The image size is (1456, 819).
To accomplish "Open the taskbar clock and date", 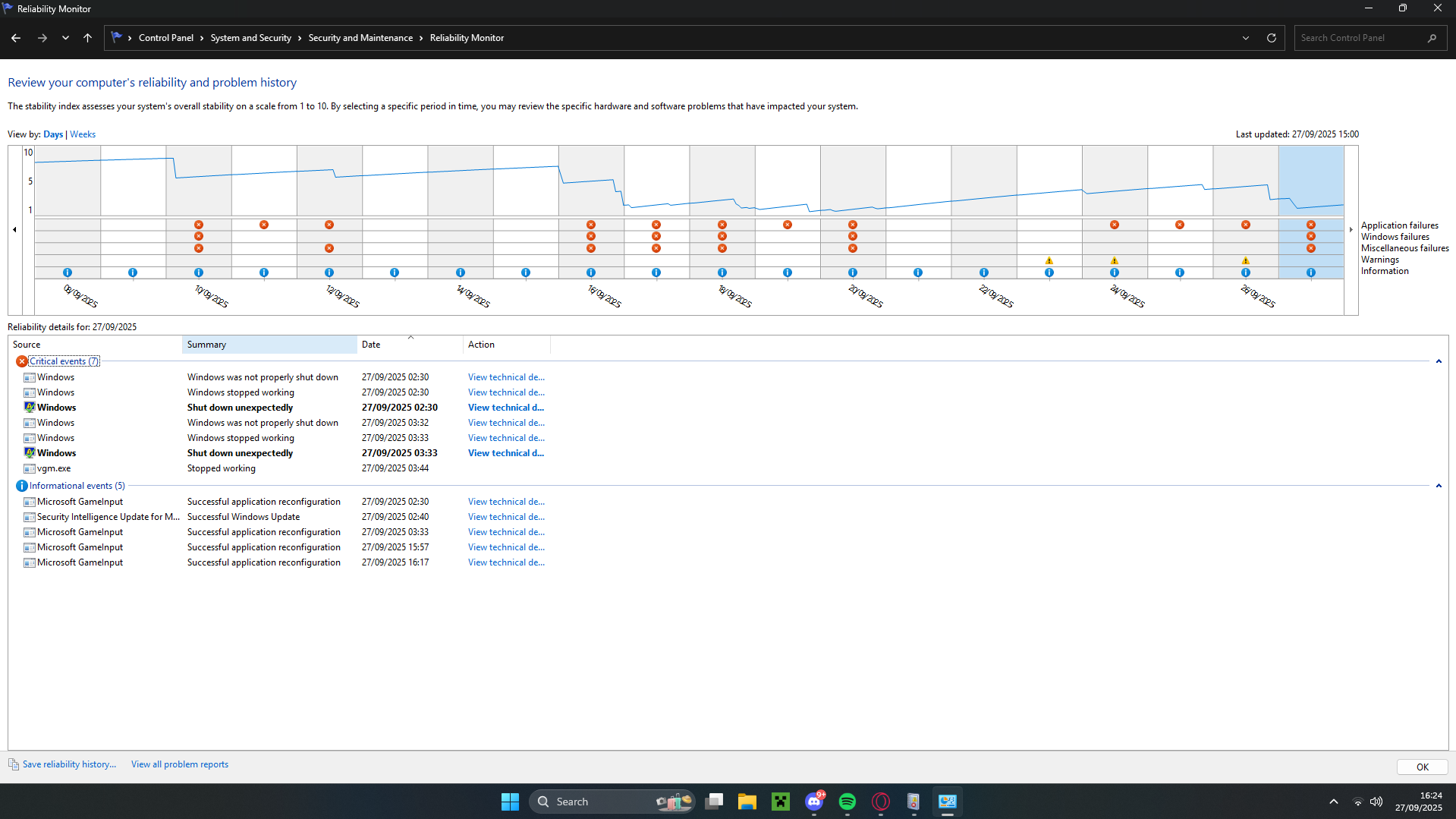I will click(1419, 802).
